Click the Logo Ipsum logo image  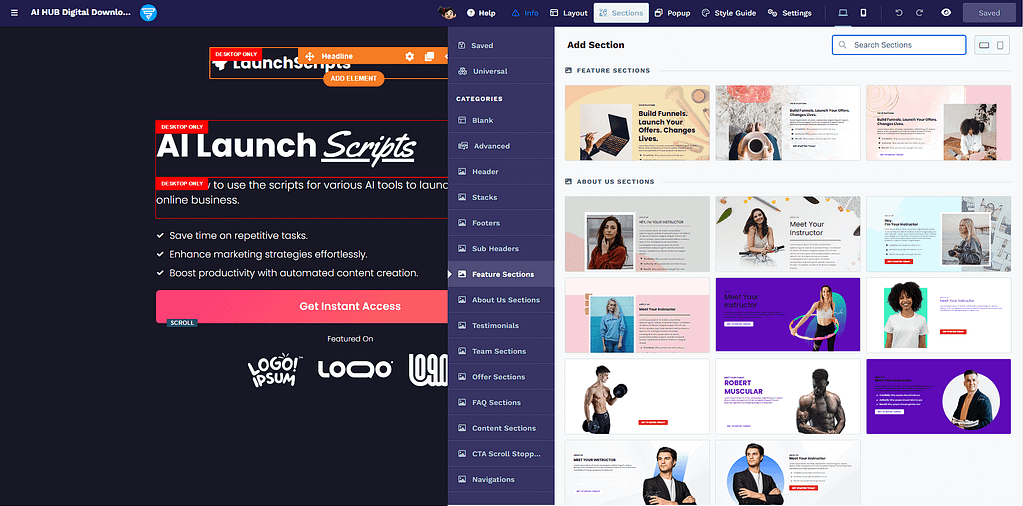[x=275, y=369]
